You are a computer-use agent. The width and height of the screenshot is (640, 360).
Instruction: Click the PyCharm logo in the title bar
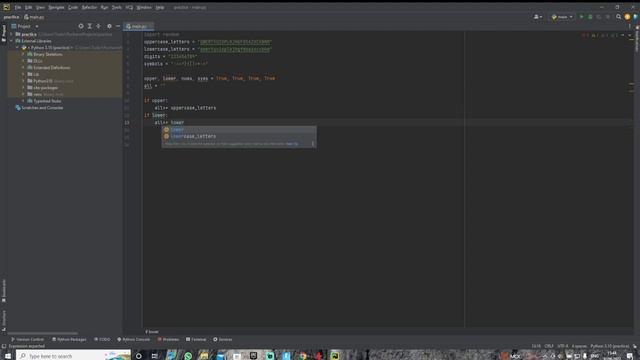click(6, 7)
